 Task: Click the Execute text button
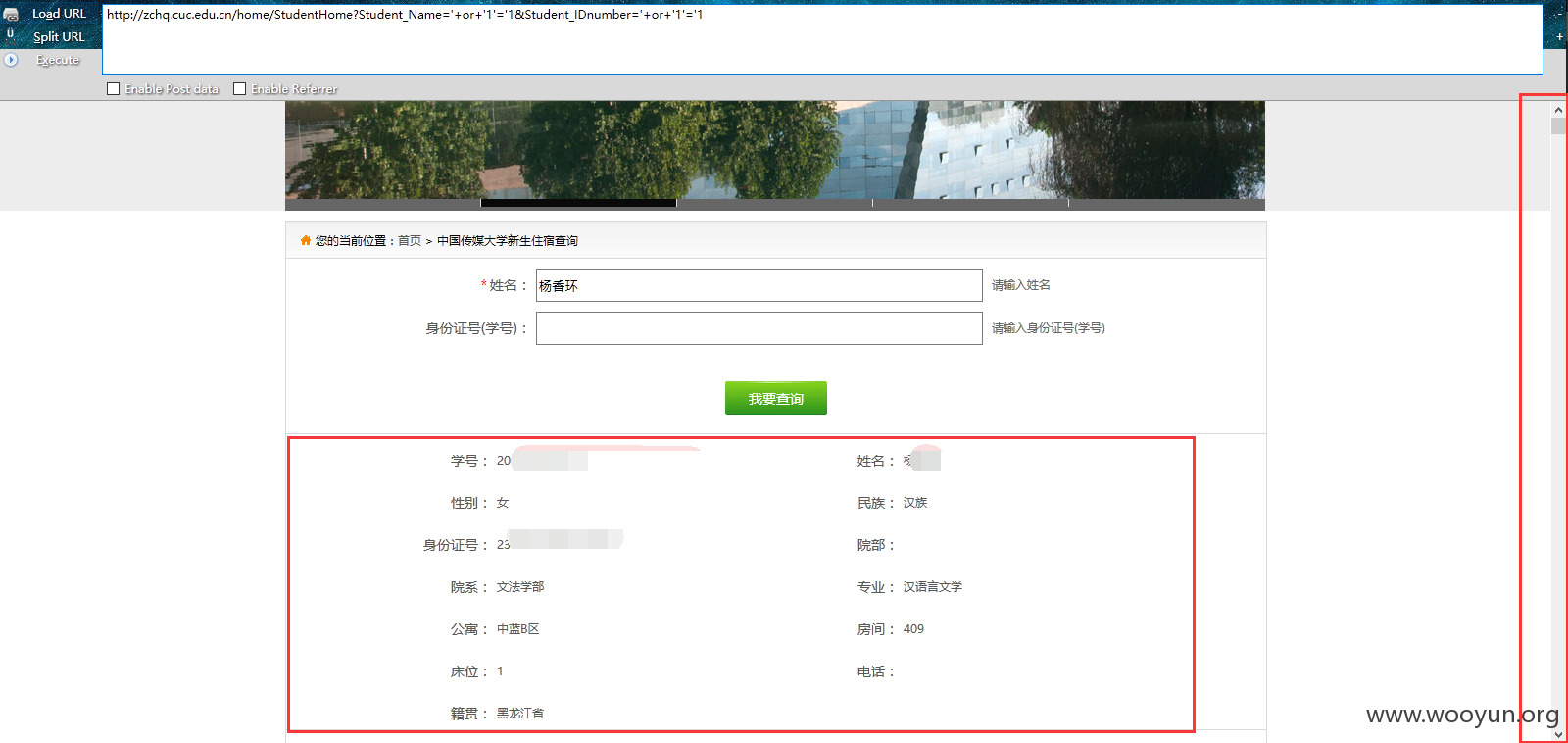coord(58,60)
